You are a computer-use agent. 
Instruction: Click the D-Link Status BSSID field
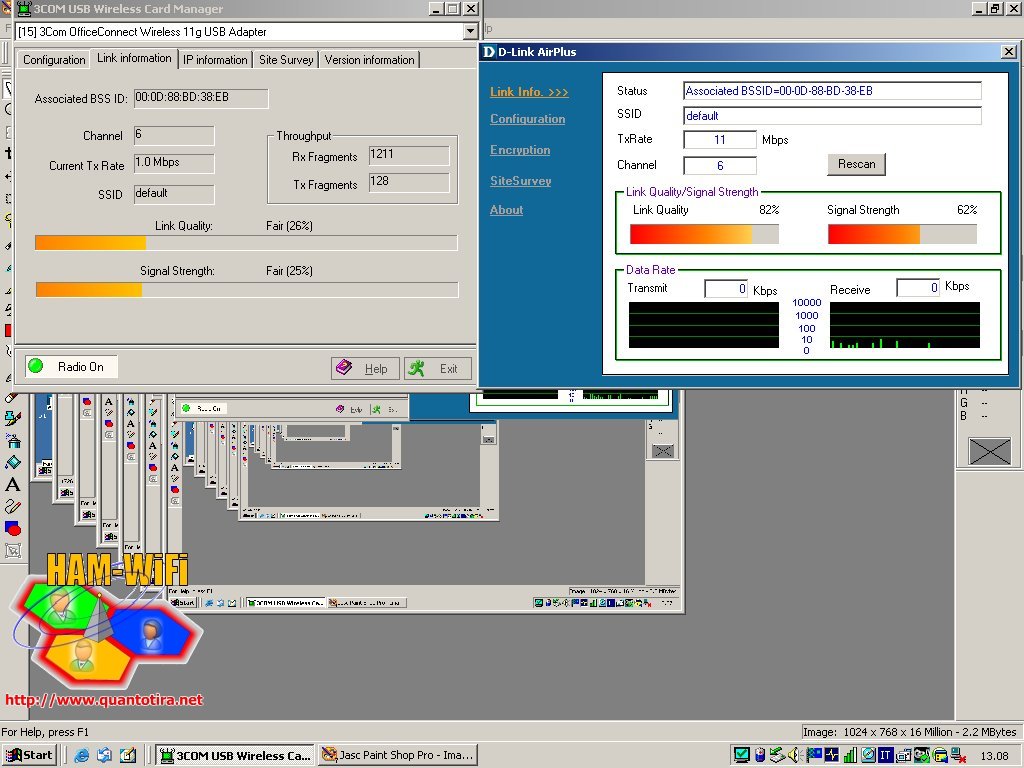pos(832,91)
